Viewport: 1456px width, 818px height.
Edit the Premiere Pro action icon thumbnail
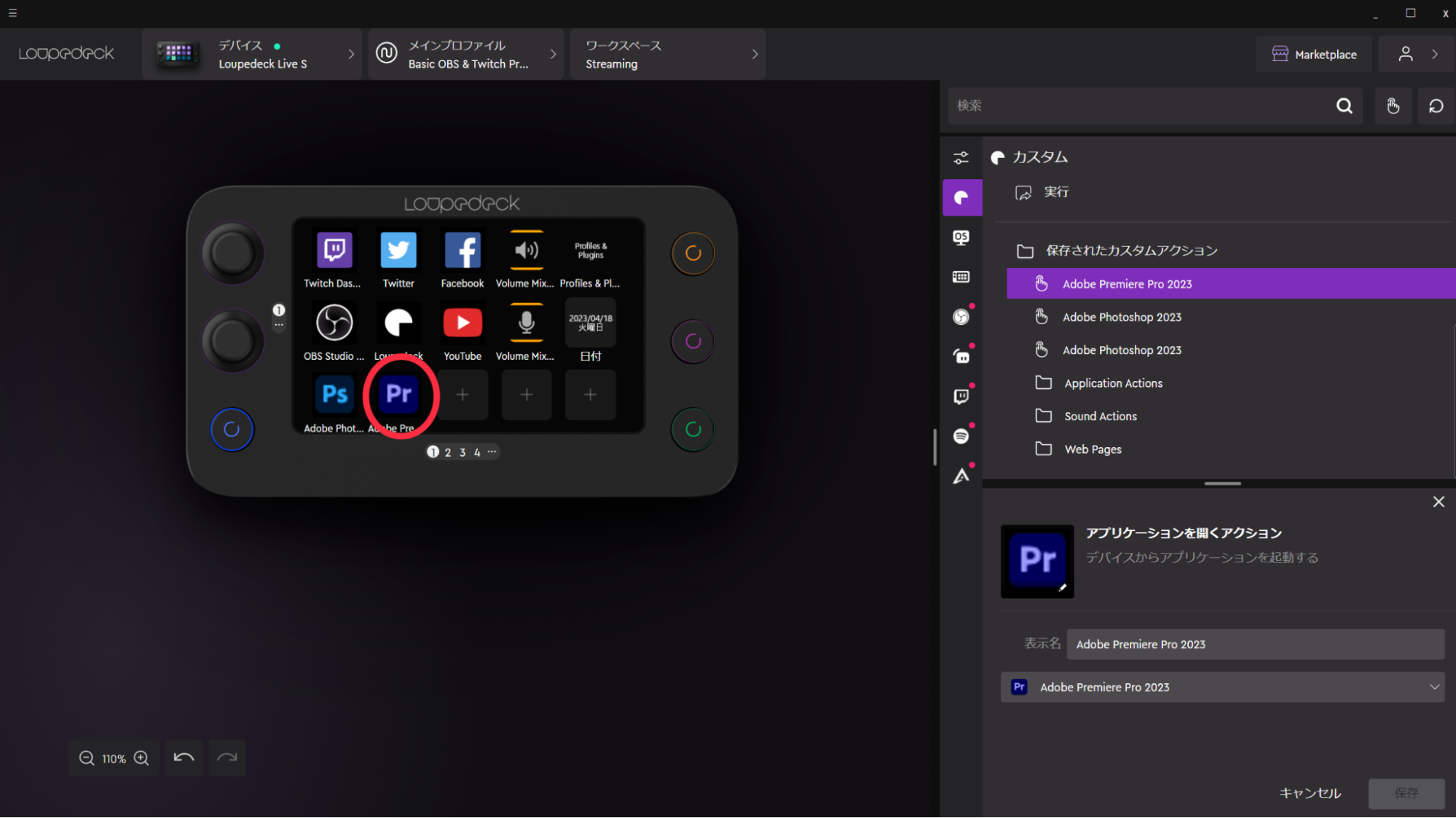(1037, 562)
